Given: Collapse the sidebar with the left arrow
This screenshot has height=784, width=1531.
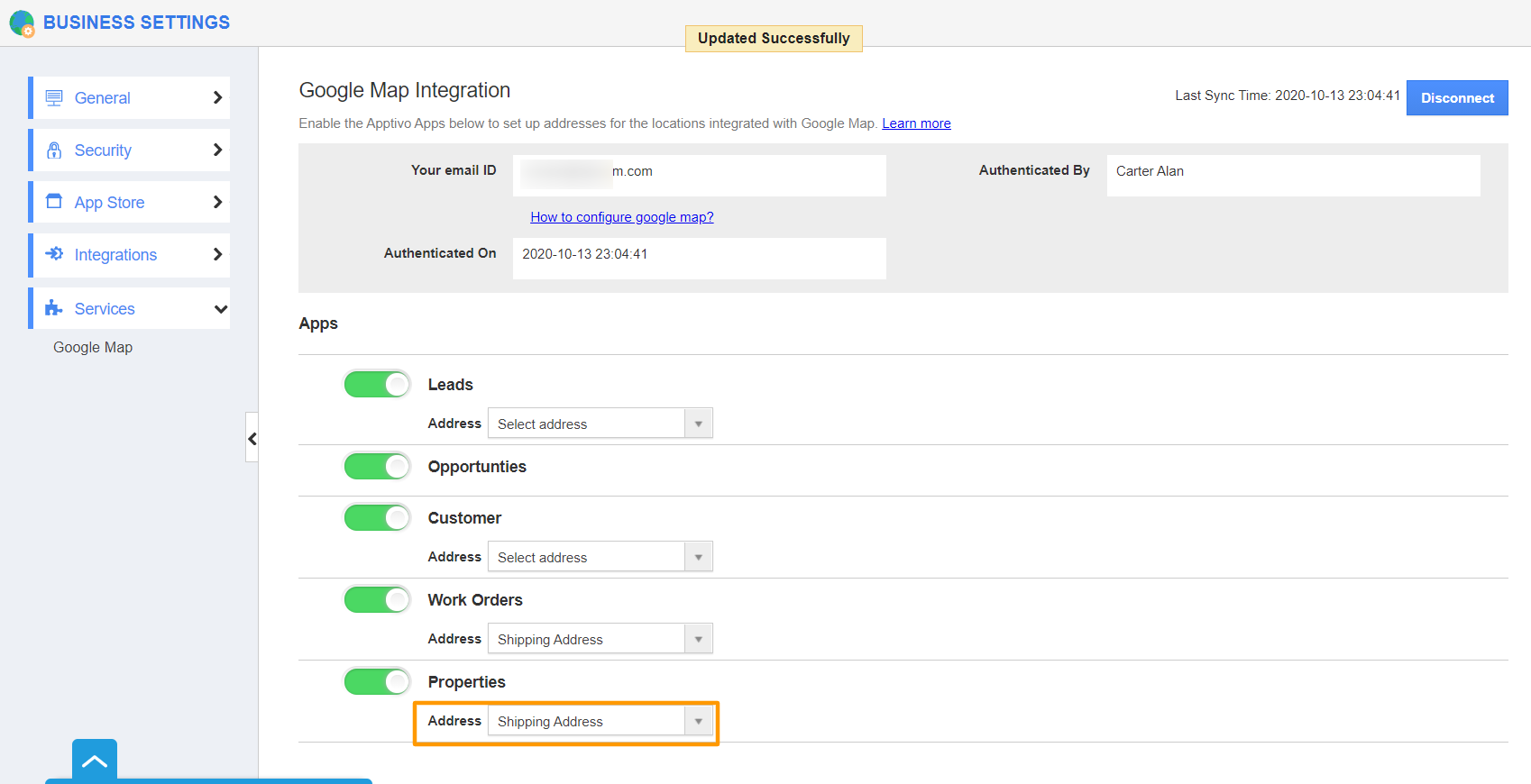Looking at the screenshot, I should (x=252, y=438).
